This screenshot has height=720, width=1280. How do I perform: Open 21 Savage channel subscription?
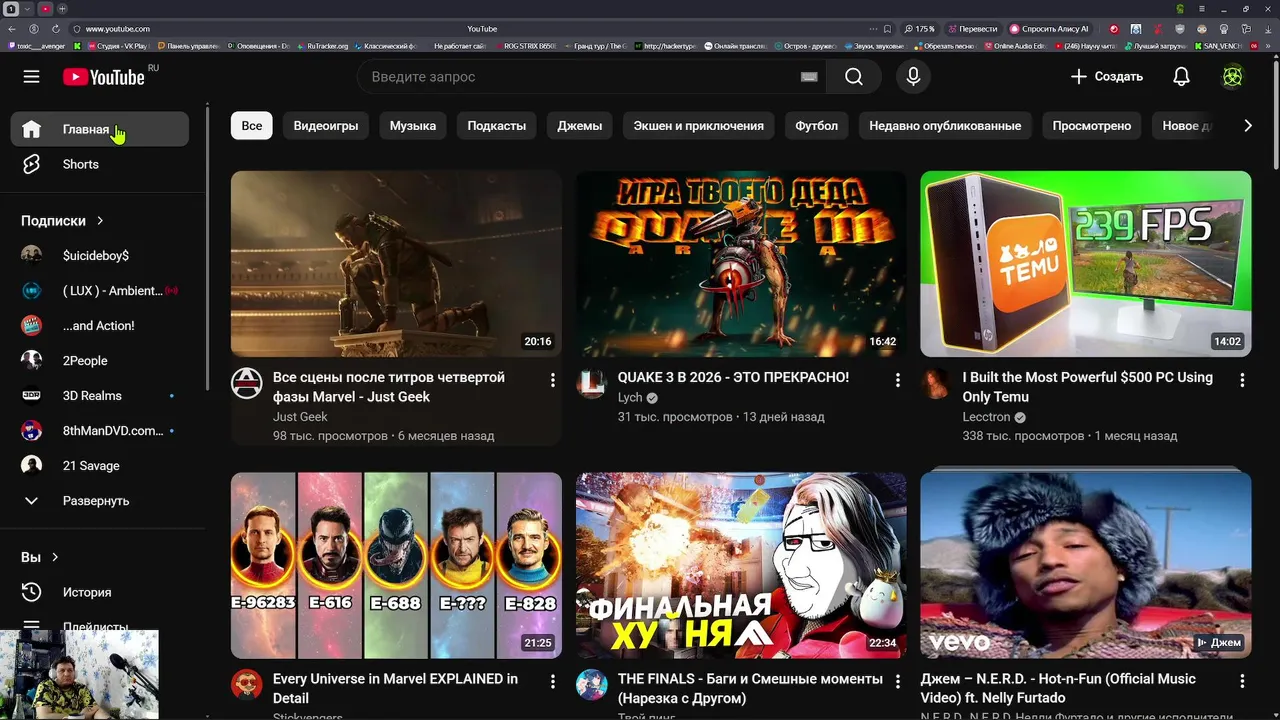click(99, 466)
